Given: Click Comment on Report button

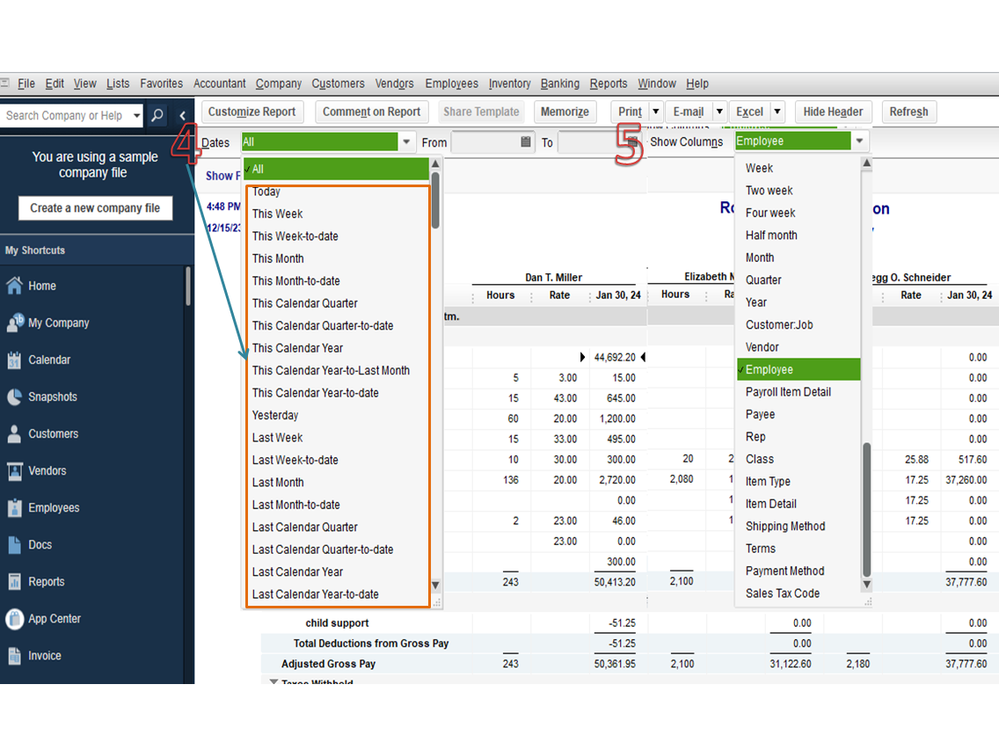Looking at the screenshot, I should click(x=371, y=111).
